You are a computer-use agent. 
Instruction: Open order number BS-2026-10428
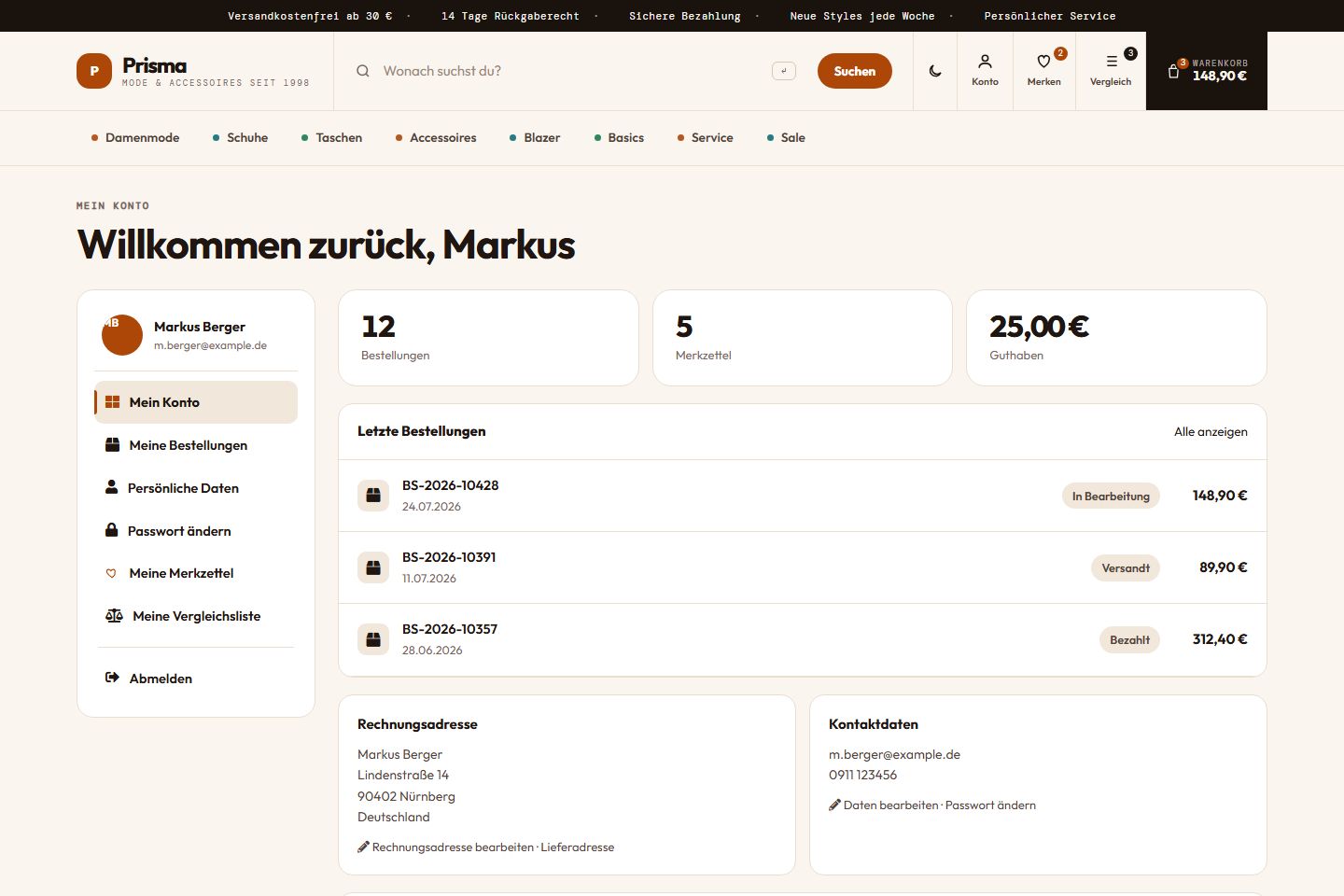(450, 485)
